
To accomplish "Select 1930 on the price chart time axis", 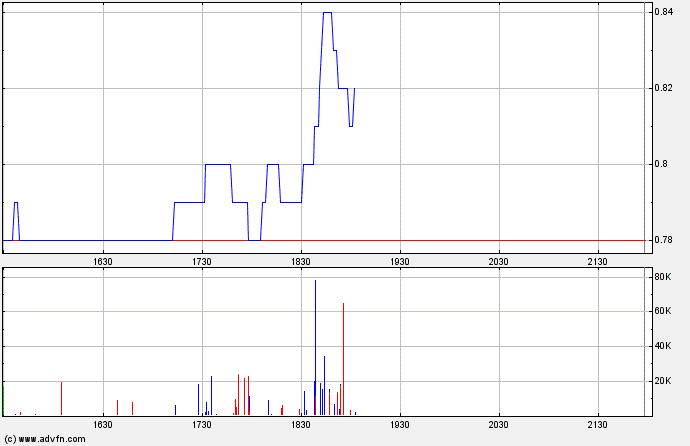I will pos(400,260).
